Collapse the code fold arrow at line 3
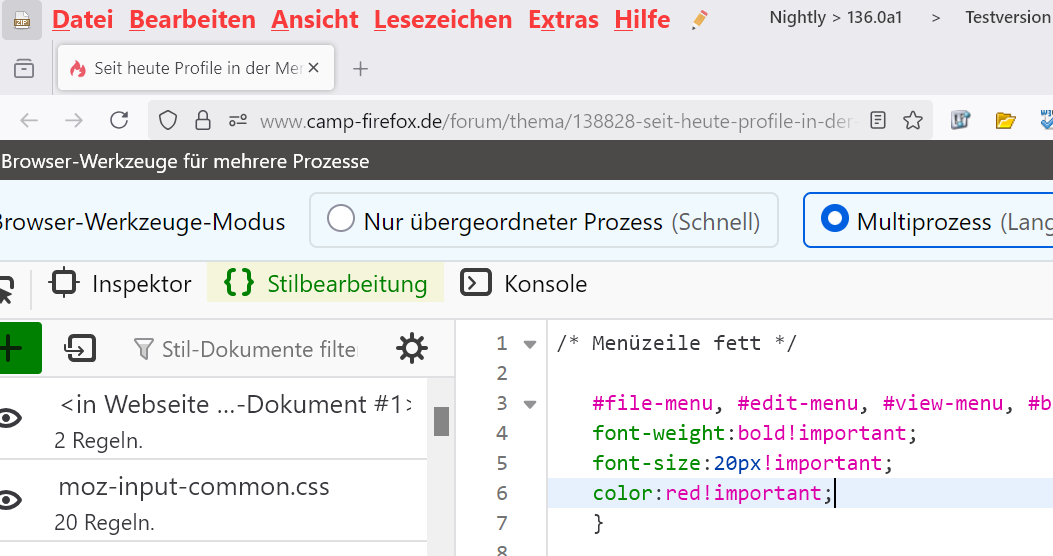Image resolution: width=1053 pixels, height=556 pixels. point(530,404)
